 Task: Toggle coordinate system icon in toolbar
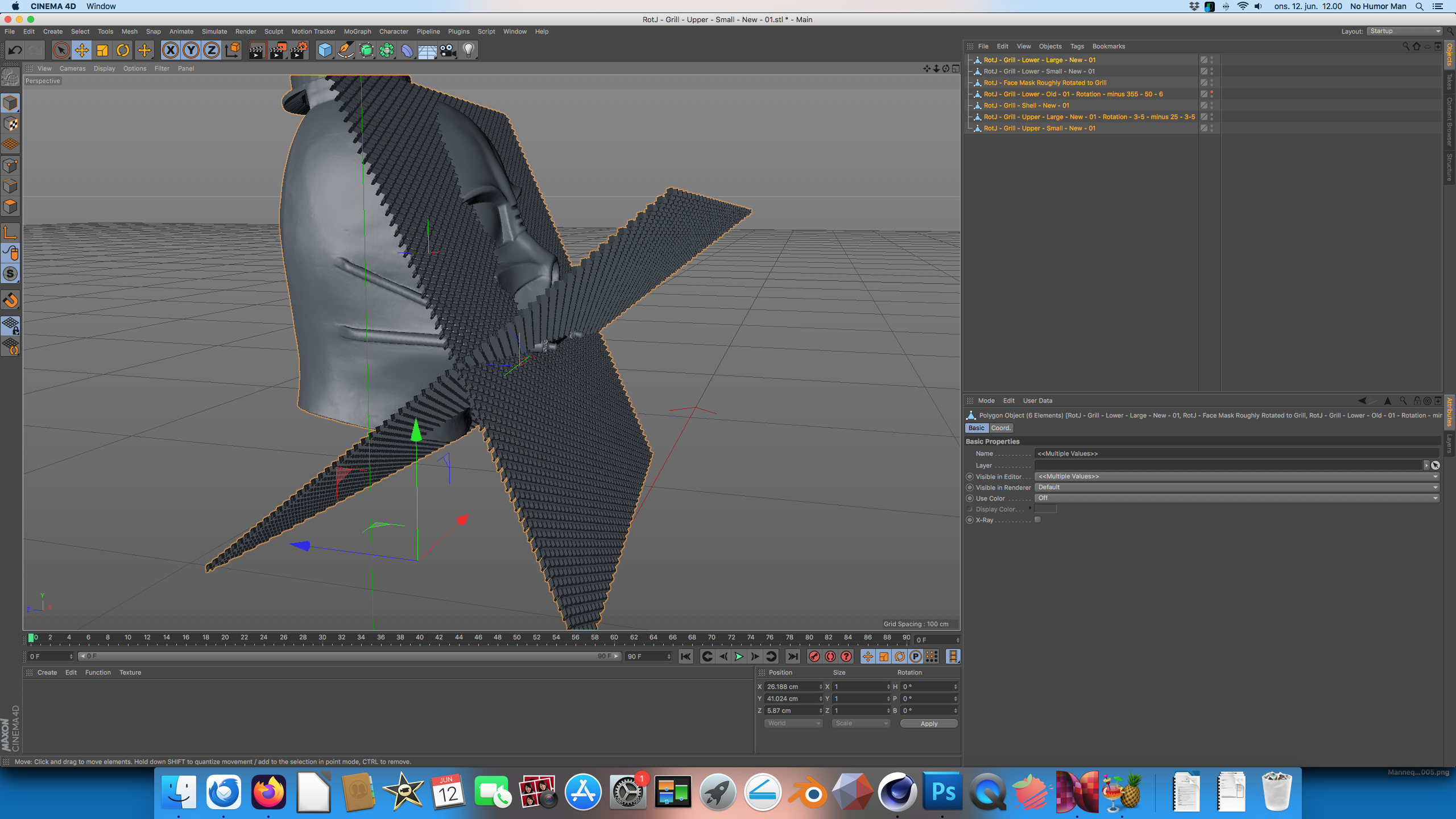click(x=232, y=51)
